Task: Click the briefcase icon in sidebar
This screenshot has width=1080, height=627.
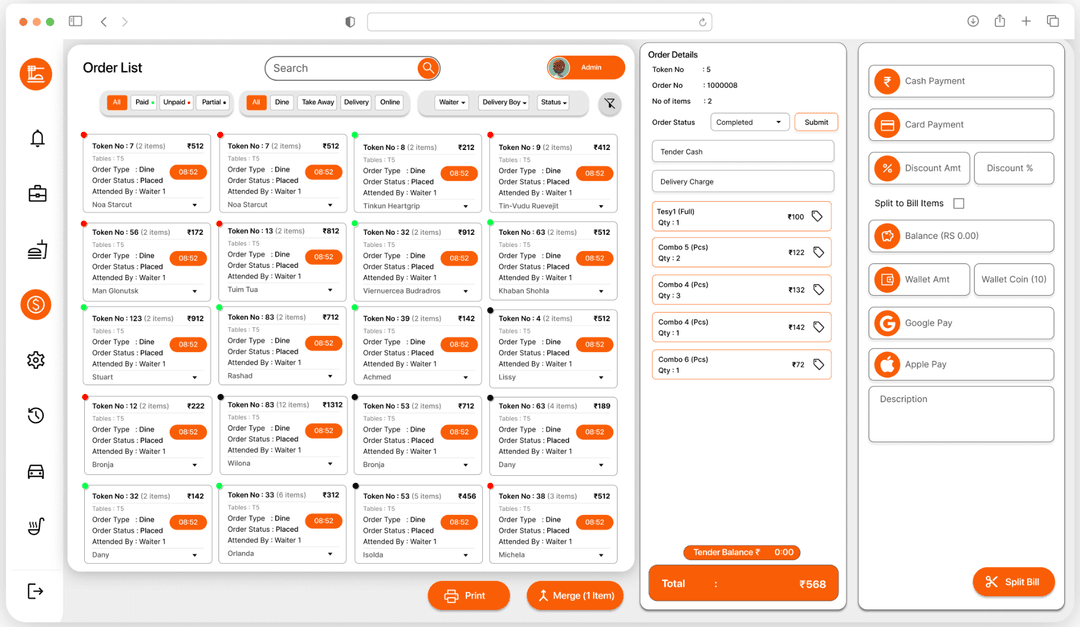Action: point(36,194)
